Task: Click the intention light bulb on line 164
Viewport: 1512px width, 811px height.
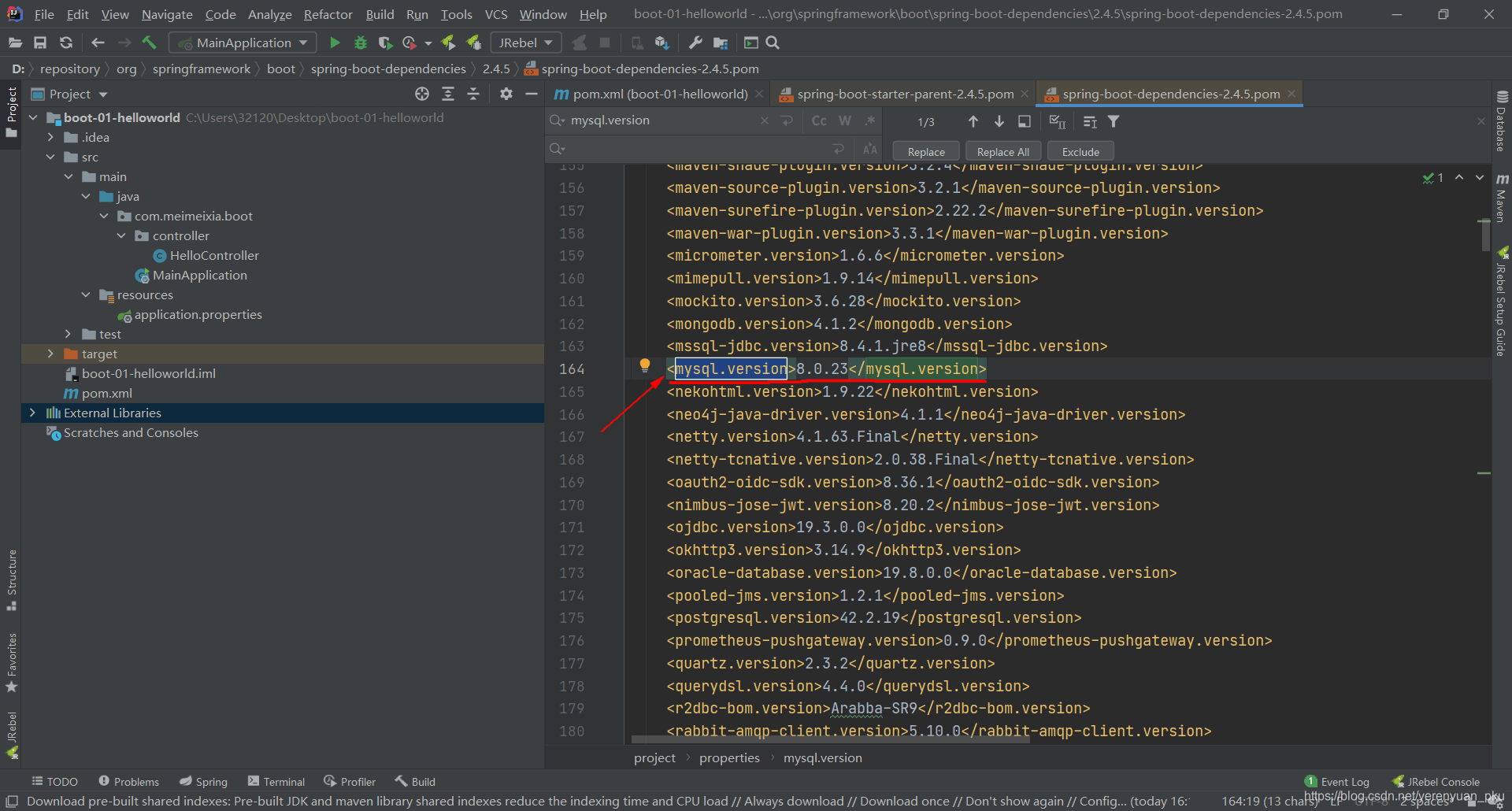Action: point(645,365)
